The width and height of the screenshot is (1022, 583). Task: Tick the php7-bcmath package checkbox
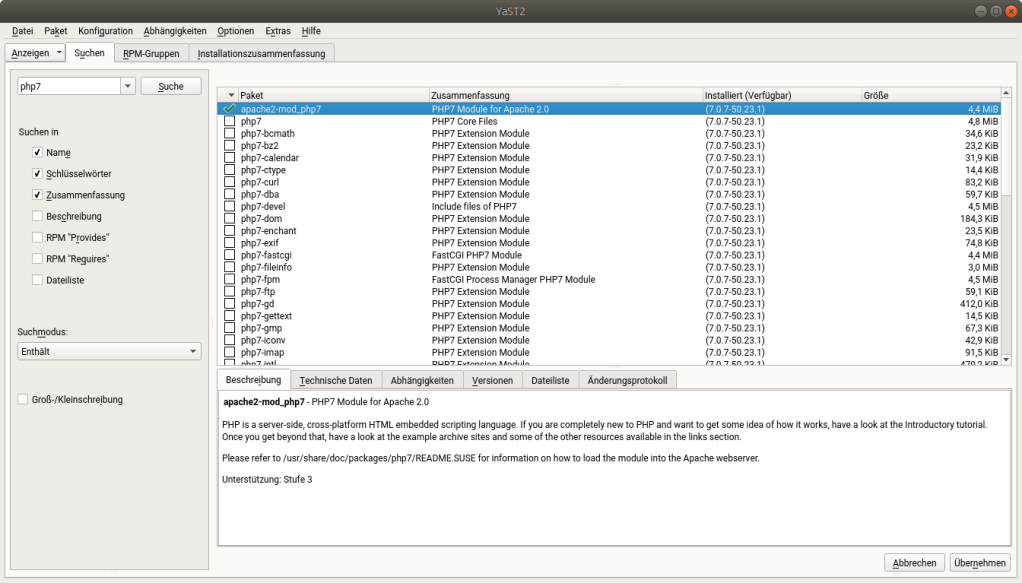229,133
